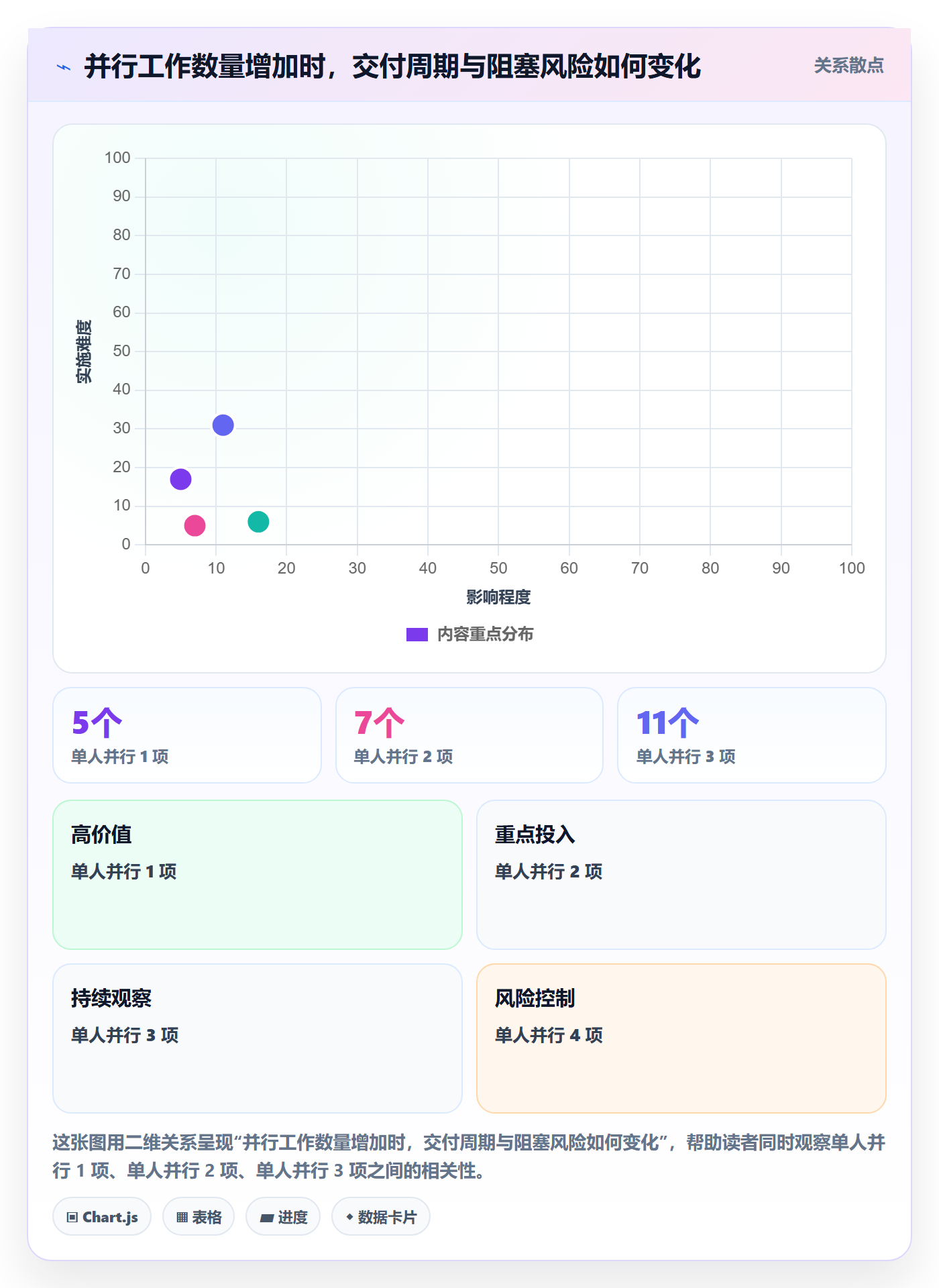Click the blue-purple scatter point near y 30
939x1288 pixels.
223,425
